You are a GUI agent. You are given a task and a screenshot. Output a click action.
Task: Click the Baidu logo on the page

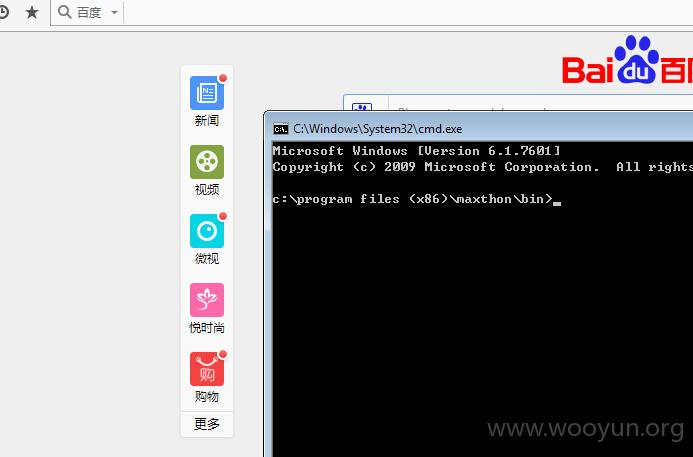tap(628, 61)
